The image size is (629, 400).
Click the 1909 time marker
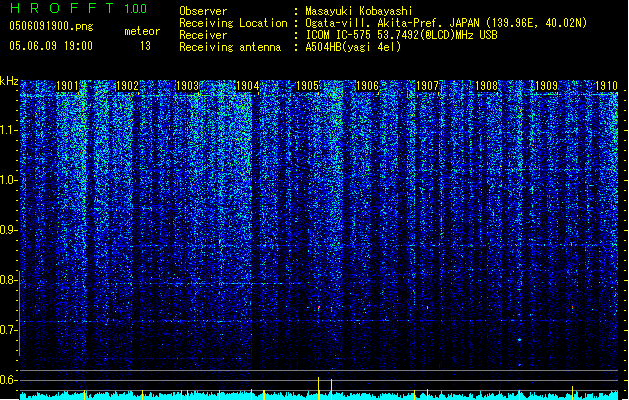point(547,86)
